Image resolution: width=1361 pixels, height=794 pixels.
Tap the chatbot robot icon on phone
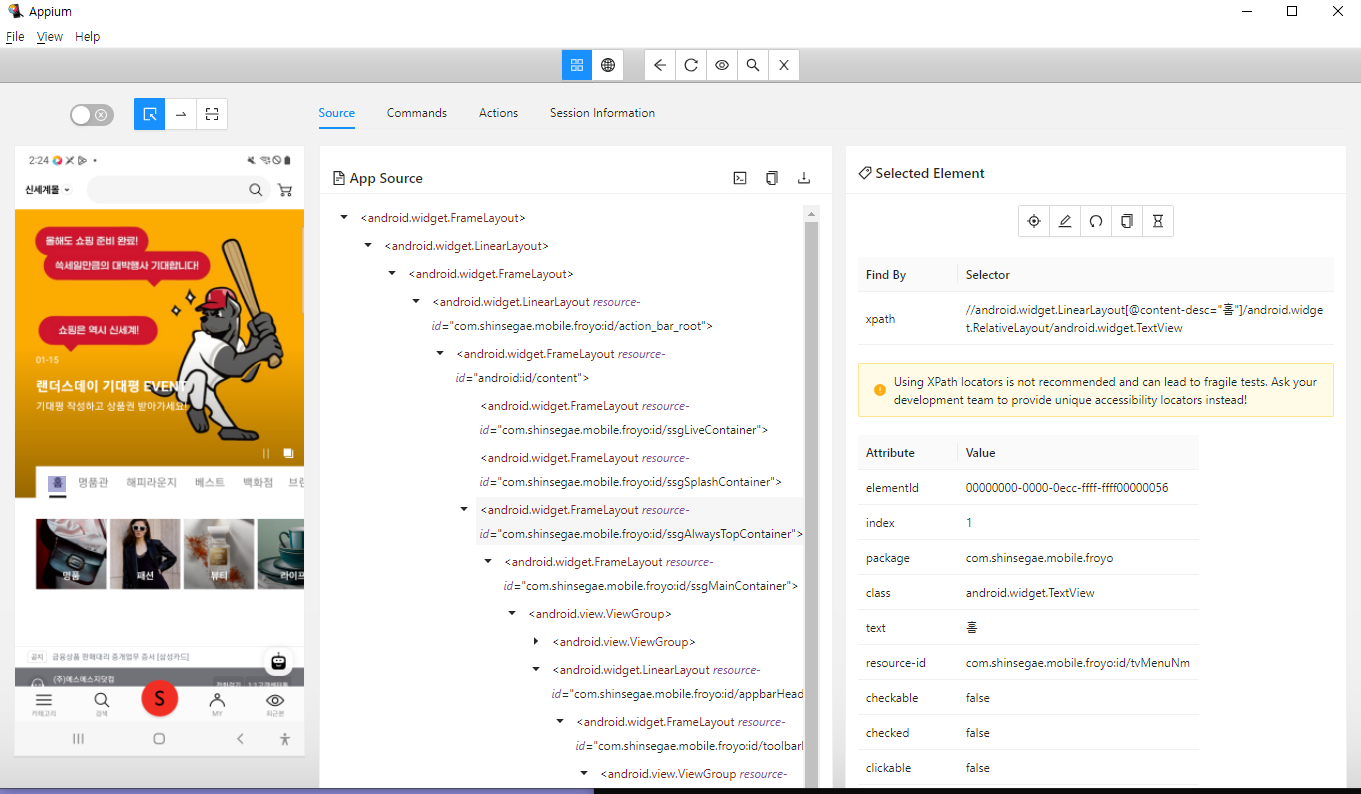pyautogui.click(x=279, y=661)
